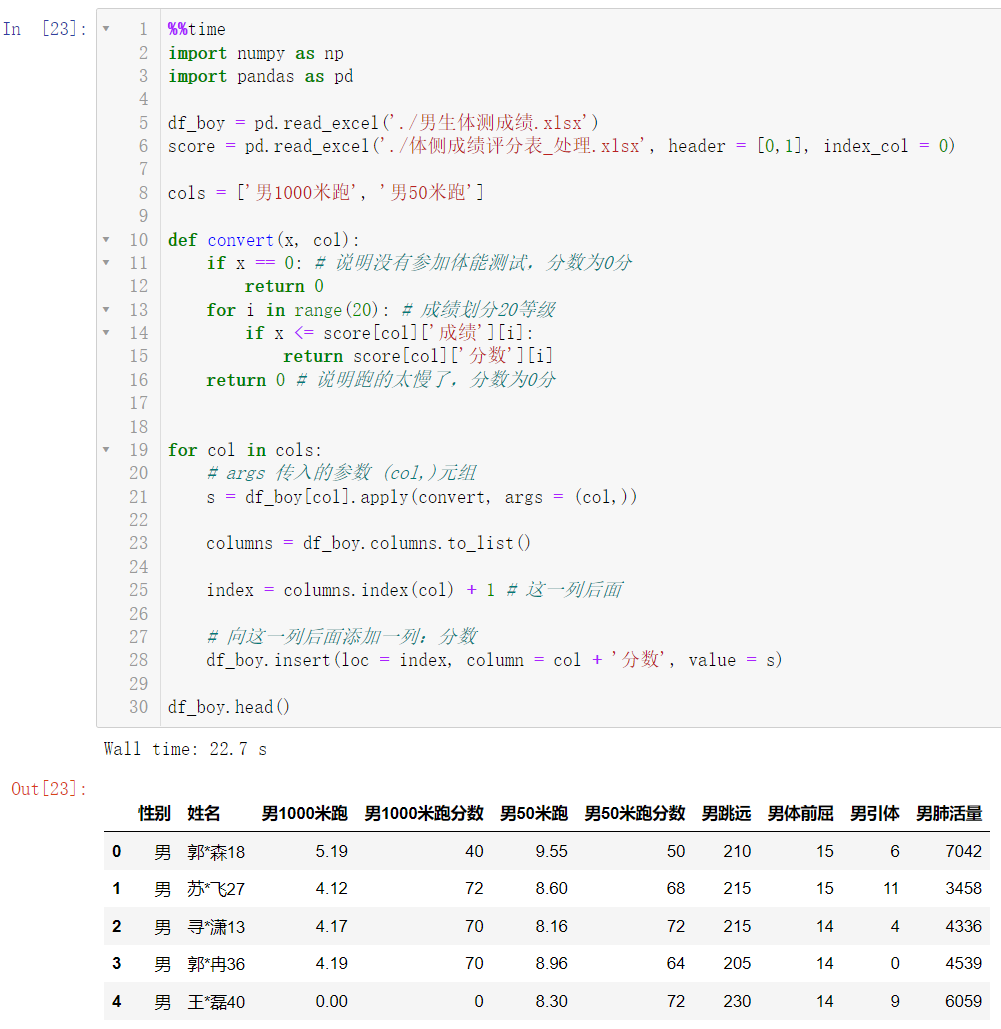Click the 男肺活量 column header
Image resolution: width=1001 pixels, height=1029 pixels.
click(949, 814)
